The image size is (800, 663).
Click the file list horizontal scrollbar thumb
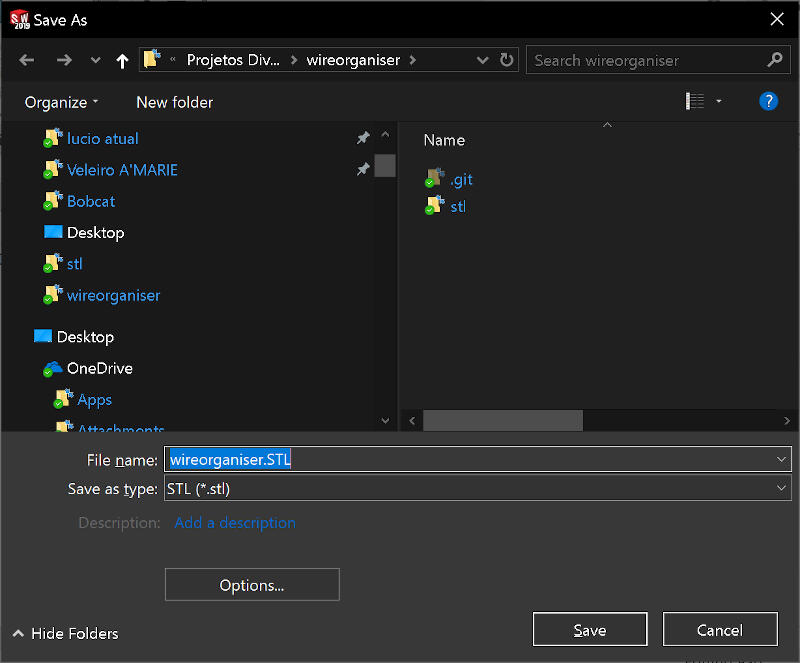[x=503, y=421]
